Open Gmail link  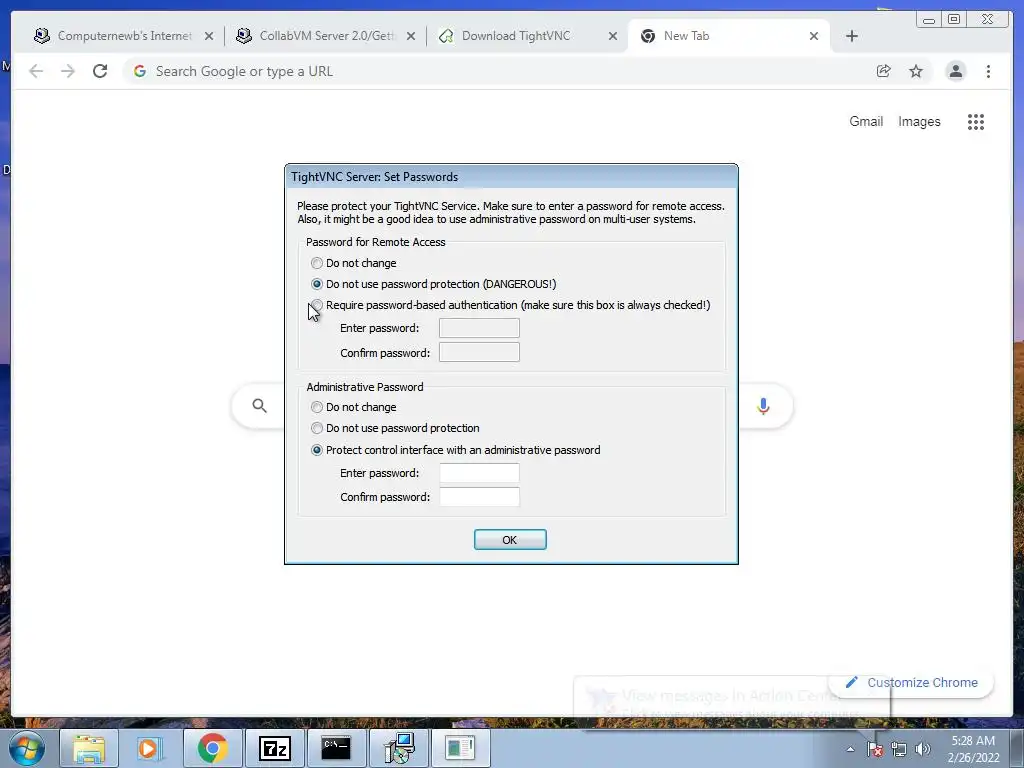(x=866, y=121)
